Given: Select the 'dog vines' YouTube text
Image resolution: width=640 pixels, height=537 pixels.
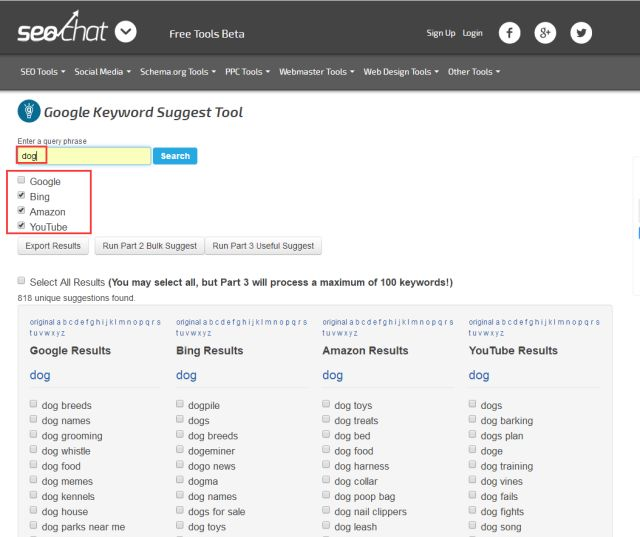Looking at the screenshot, I should click(502, 482).
